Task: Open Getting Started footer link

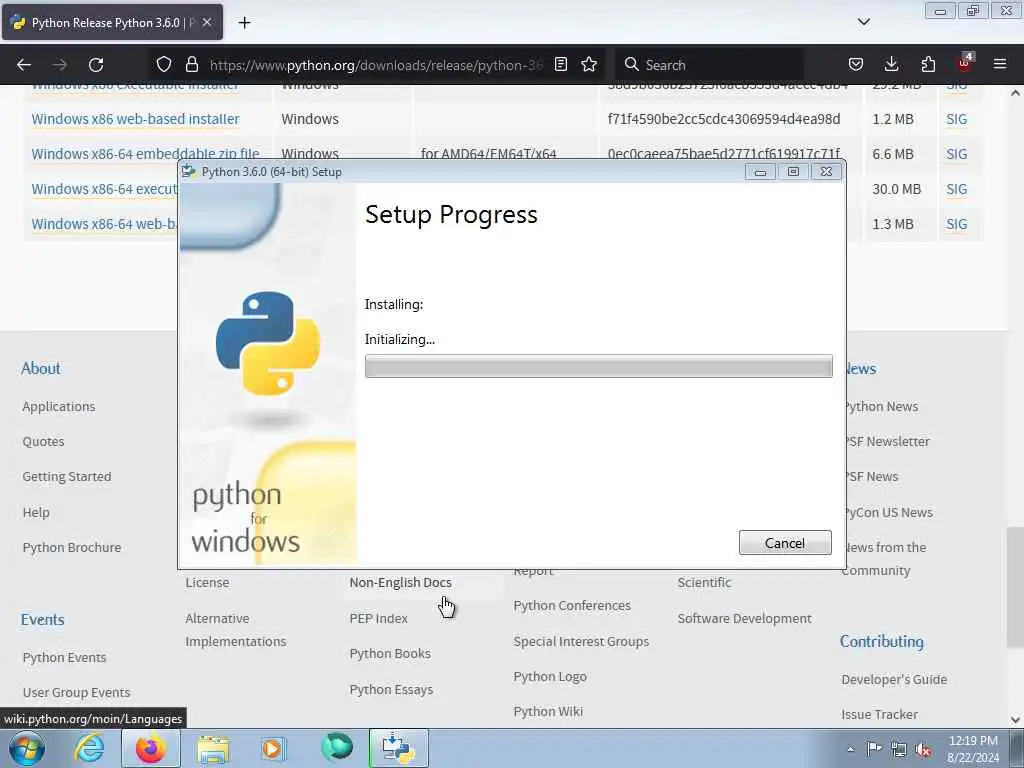Action: tap(67, 477)
